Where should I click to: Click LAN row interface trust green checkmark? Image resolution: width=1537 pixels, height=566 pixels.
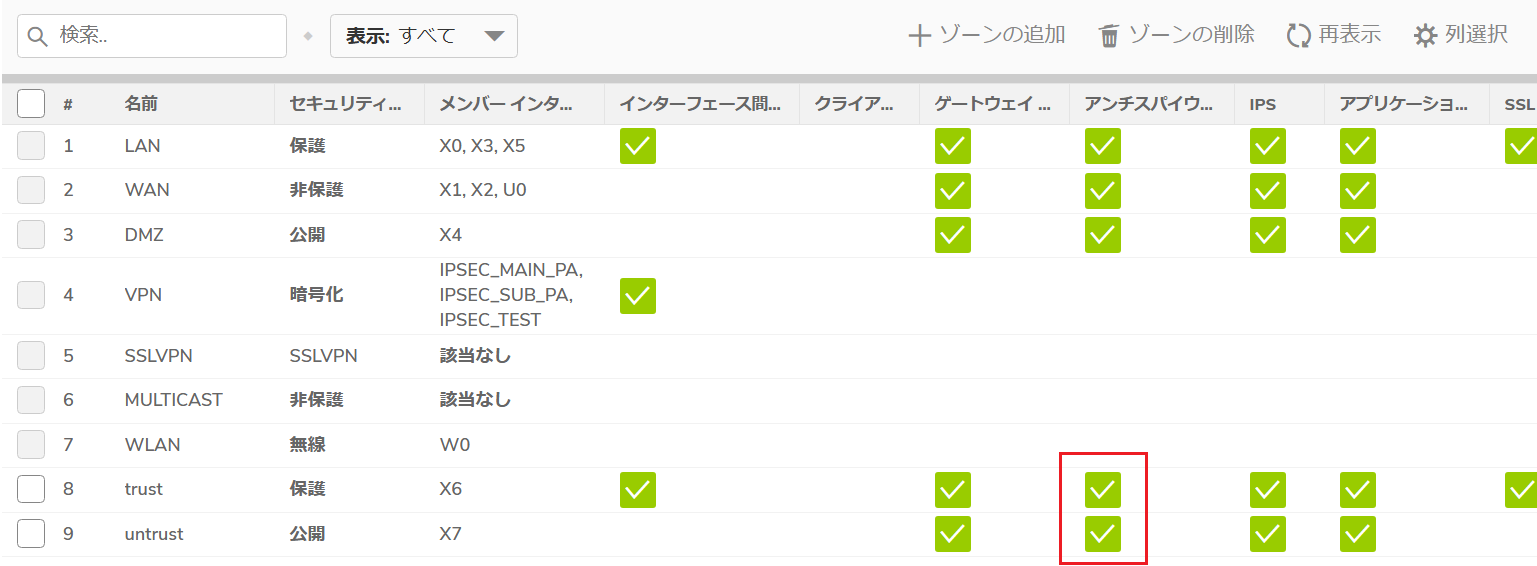(638, 146)
